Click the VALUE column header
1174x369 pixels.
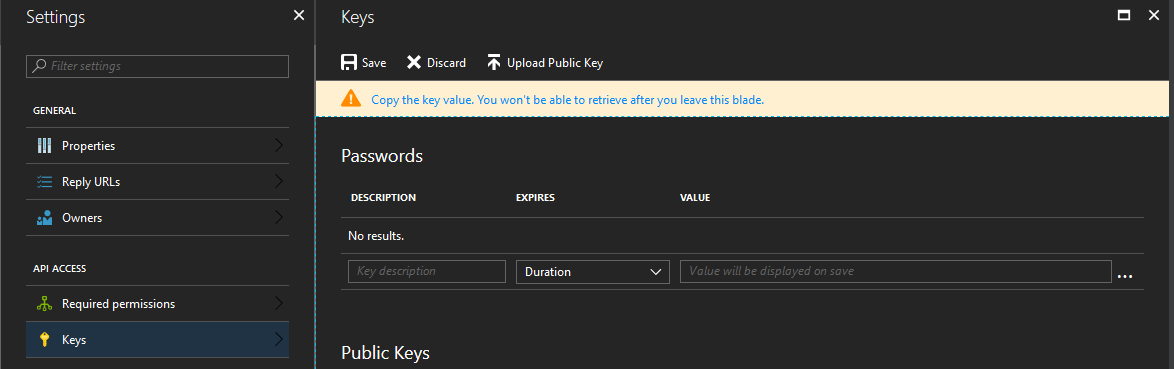[695, 198]
